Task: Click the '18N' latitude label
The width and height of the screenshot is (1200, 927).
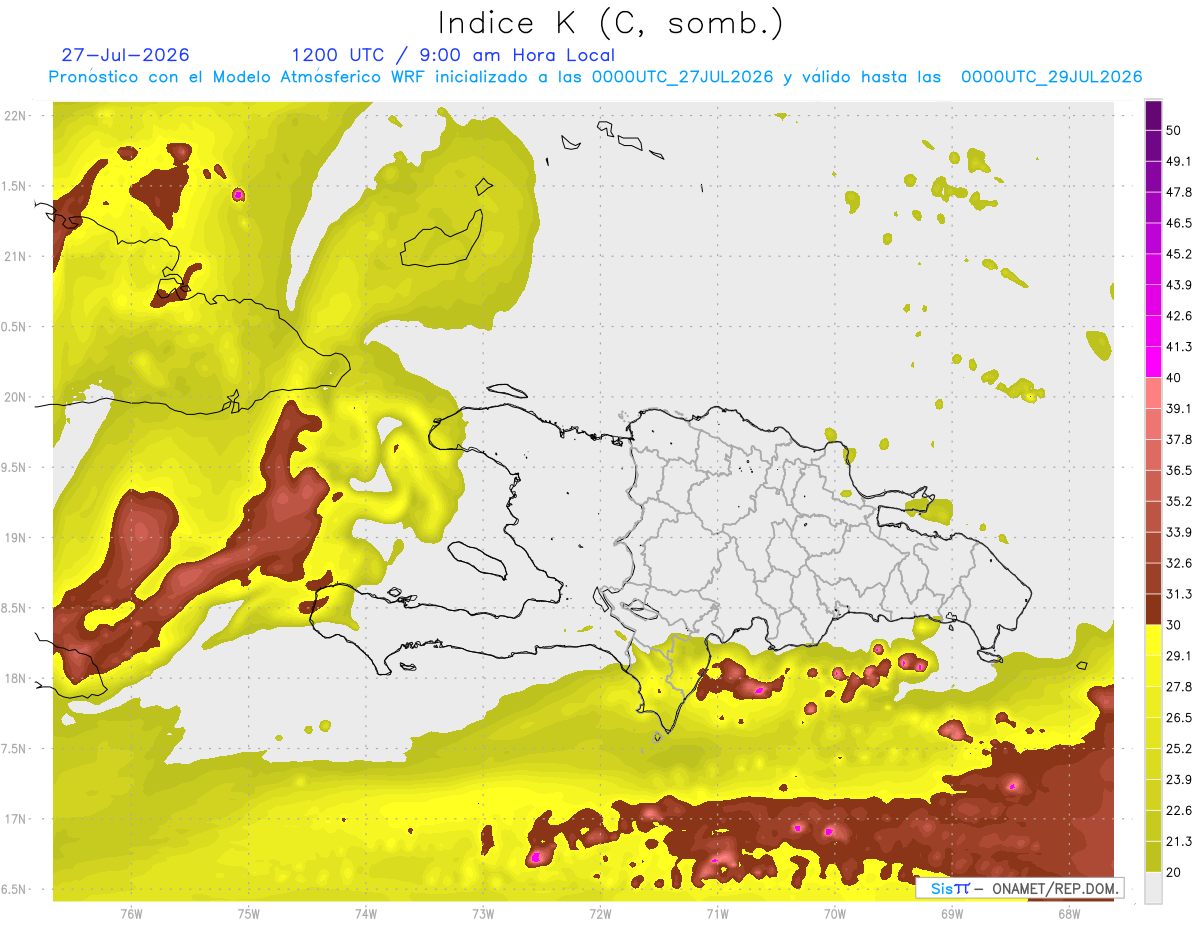Action: [15, 679]
